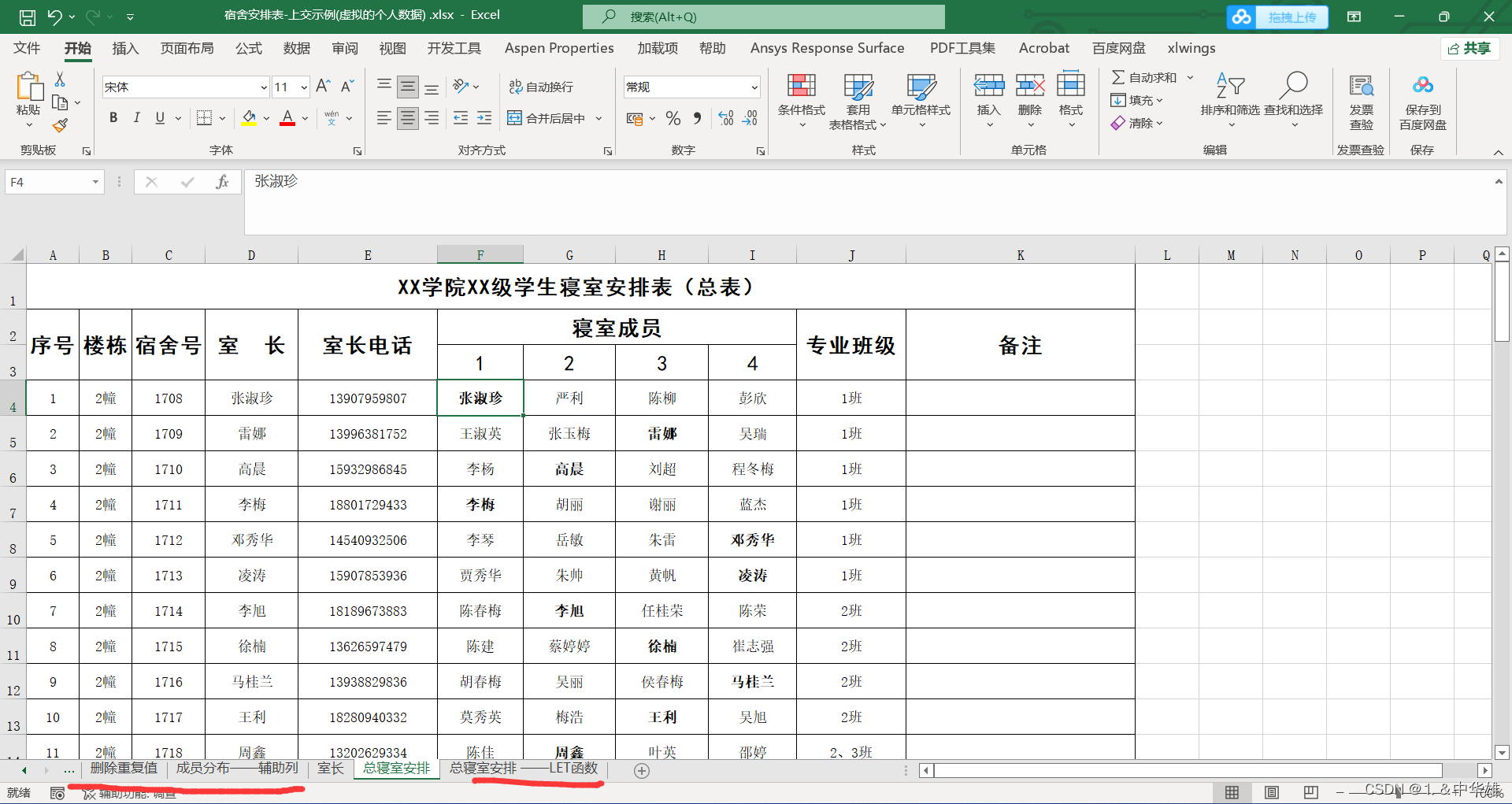Image resolution: width=1512 pixels, height=804 pixels.
Task: Open the 公式 ribbon tab
Action: (x=249, y=48)
